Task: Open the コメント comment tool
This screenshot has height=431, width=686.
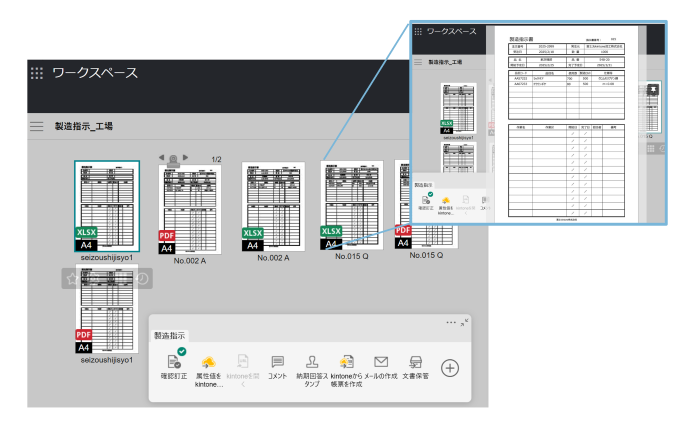Action: [x=277, y=362]
